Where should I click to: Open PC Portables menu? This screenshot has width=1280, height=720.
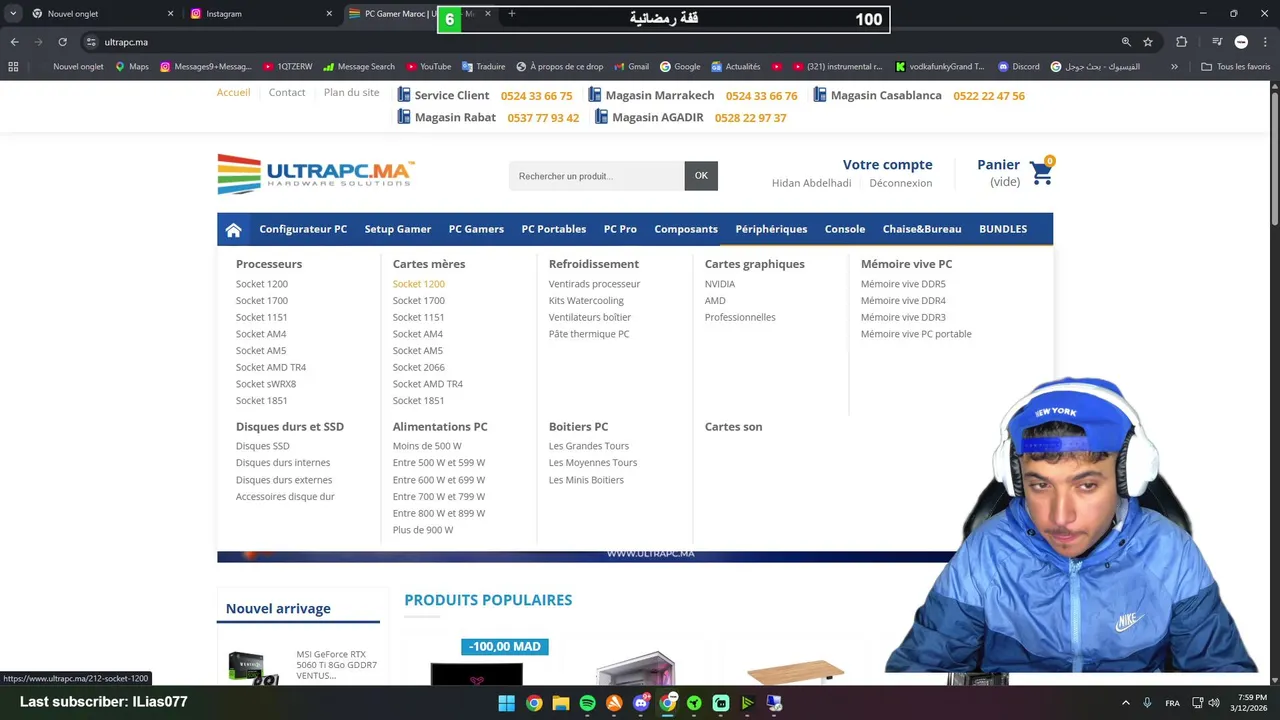pos(553,229)
